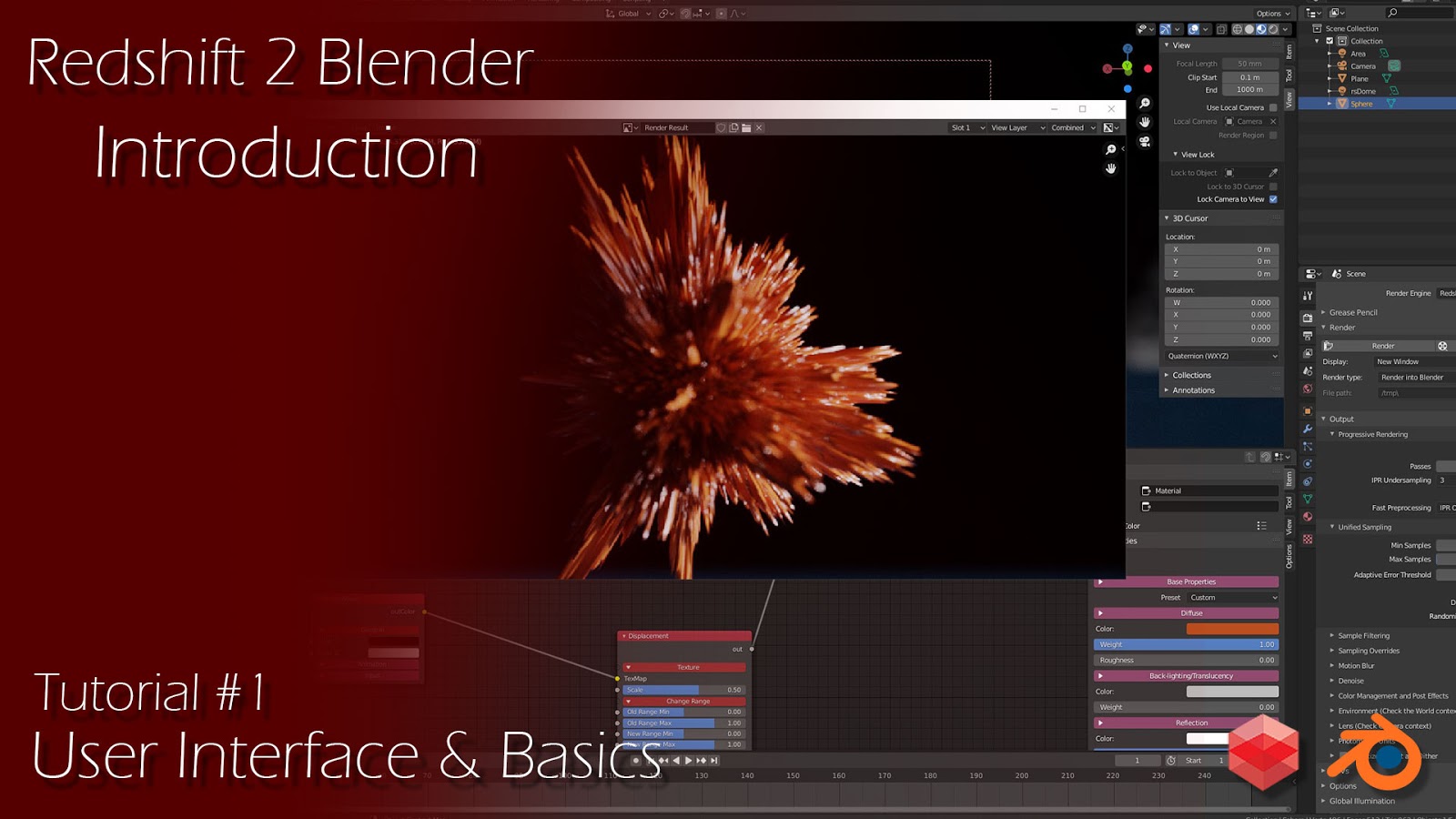This screenshot has width=1456, height=819.
Task: Toggle the Collection exclude checkbox in outliner
Action: point(1330,41)
